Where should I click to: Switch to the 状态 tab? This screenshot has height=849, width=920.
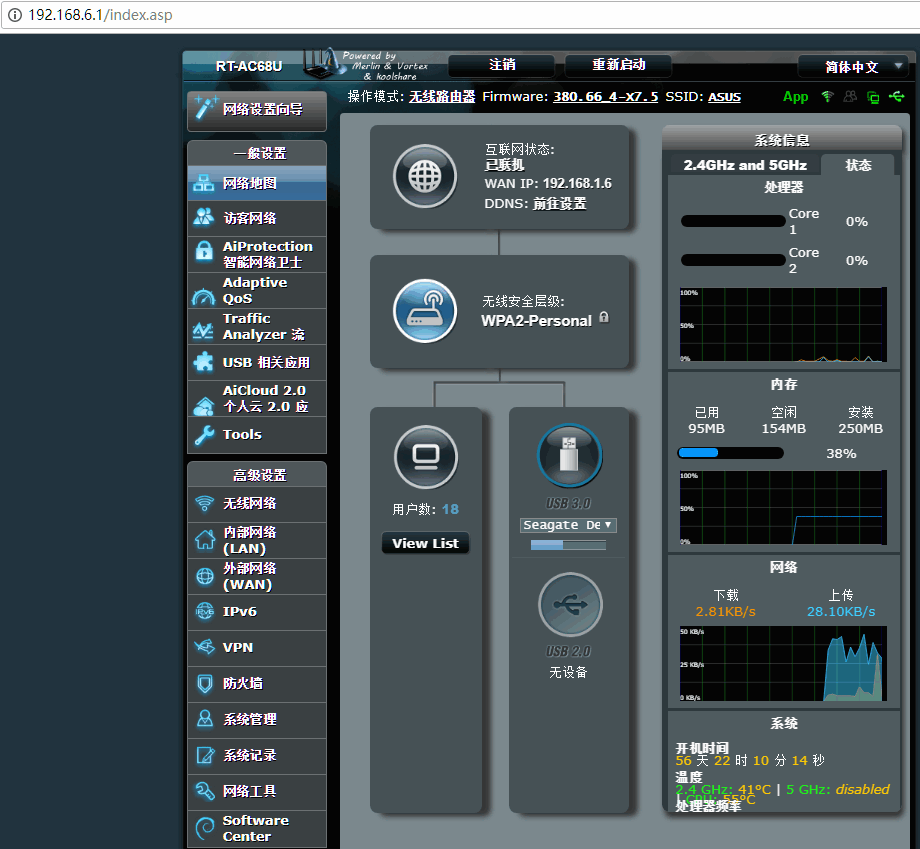(x=858, y=165)
